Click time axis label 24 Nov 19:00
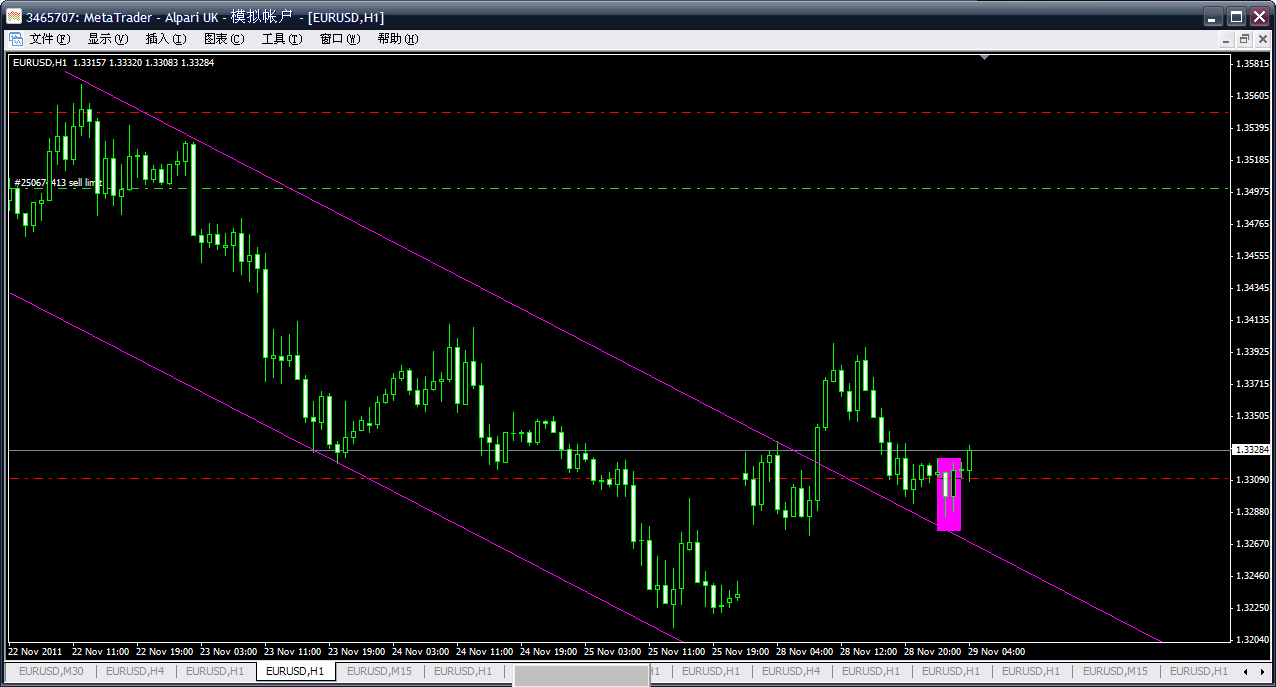The image size is (1276, 687). pyautogui.click(x=548, y=651)
